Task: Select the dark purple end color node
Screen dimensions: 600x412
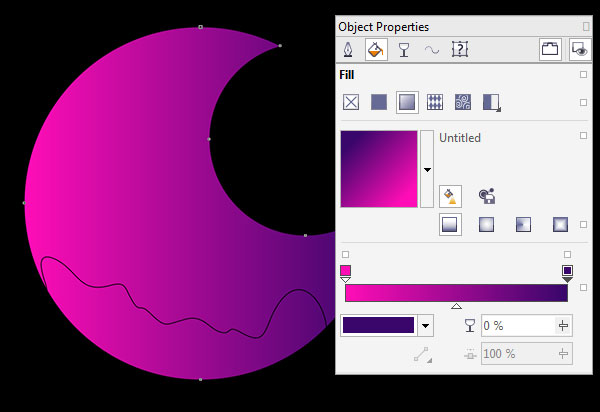Action: click(x=567, y=273)
